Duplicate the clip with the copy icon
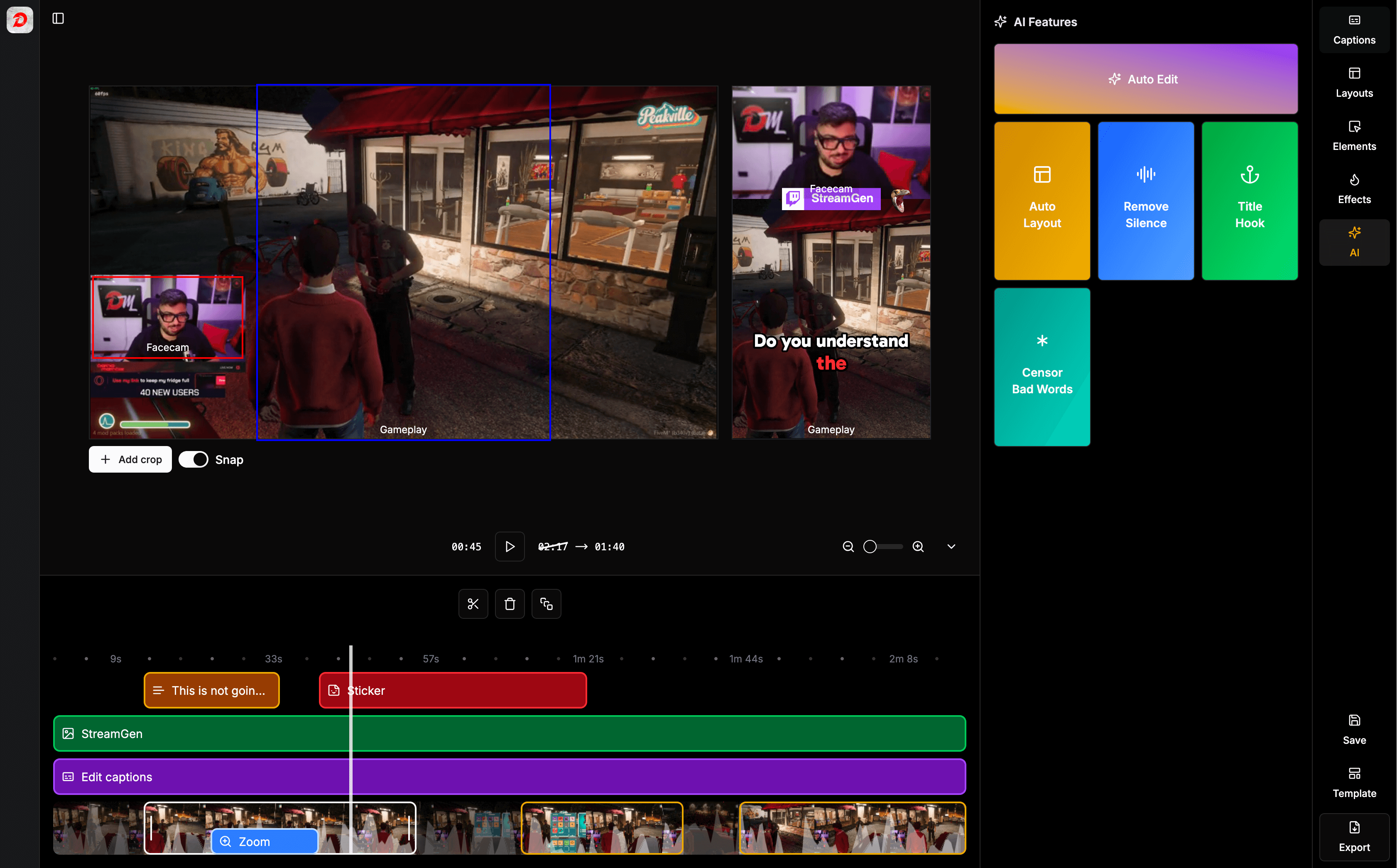Viewport: 1397px width, 868px height. pos(546,603)
